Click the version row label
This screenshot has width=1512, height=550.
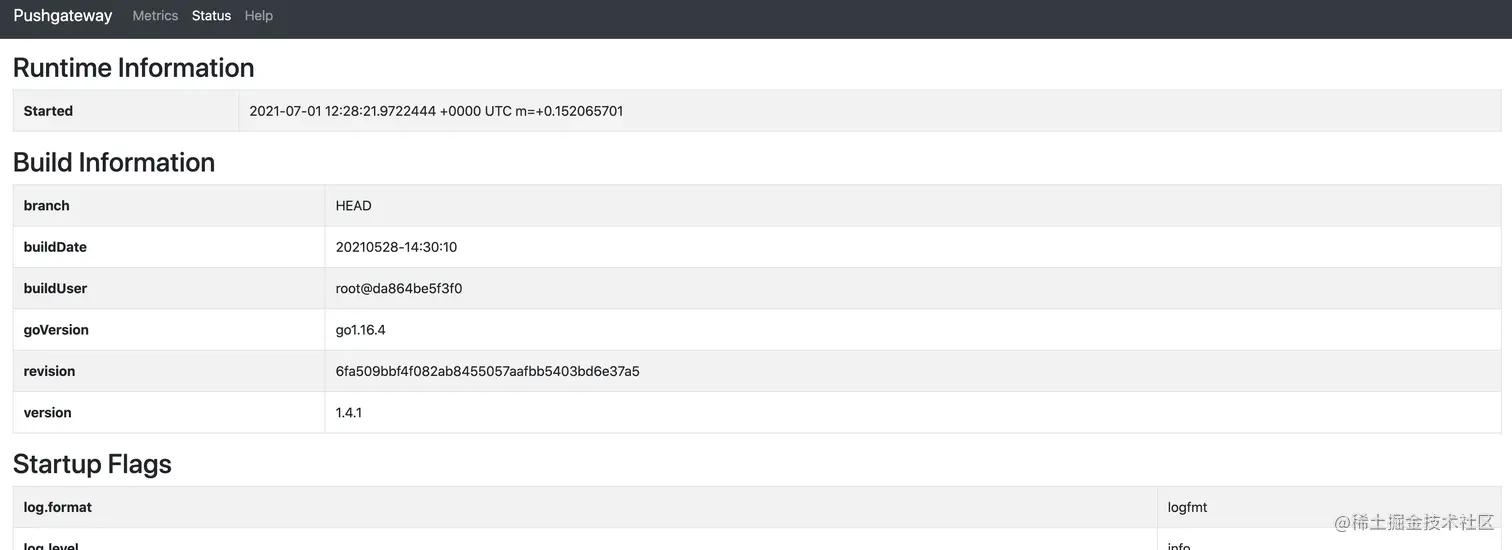tap(48, 413)
